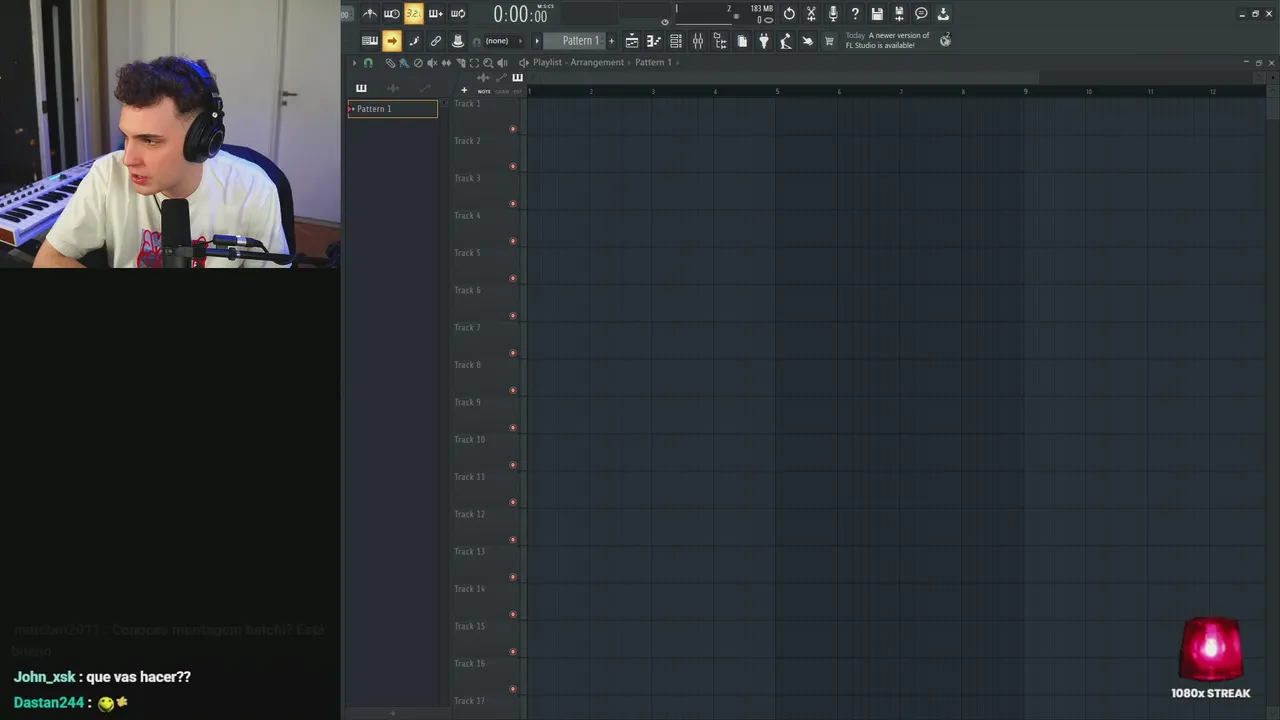1280x720 pixels.
Task: Disable the highlighted recording countdown button
Action: point(414,14)
